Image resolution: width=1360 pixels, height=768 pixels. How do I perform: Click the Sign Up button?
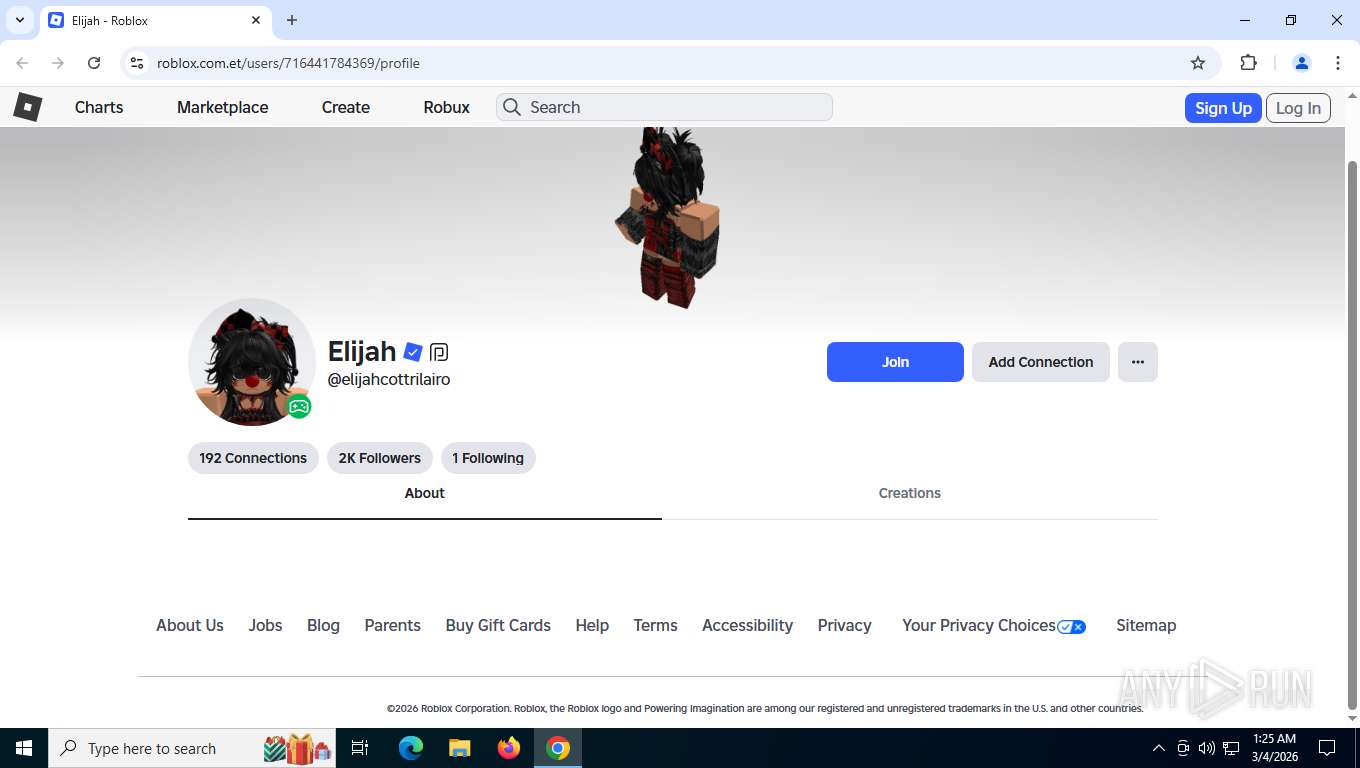click(x=1223, y=108)
